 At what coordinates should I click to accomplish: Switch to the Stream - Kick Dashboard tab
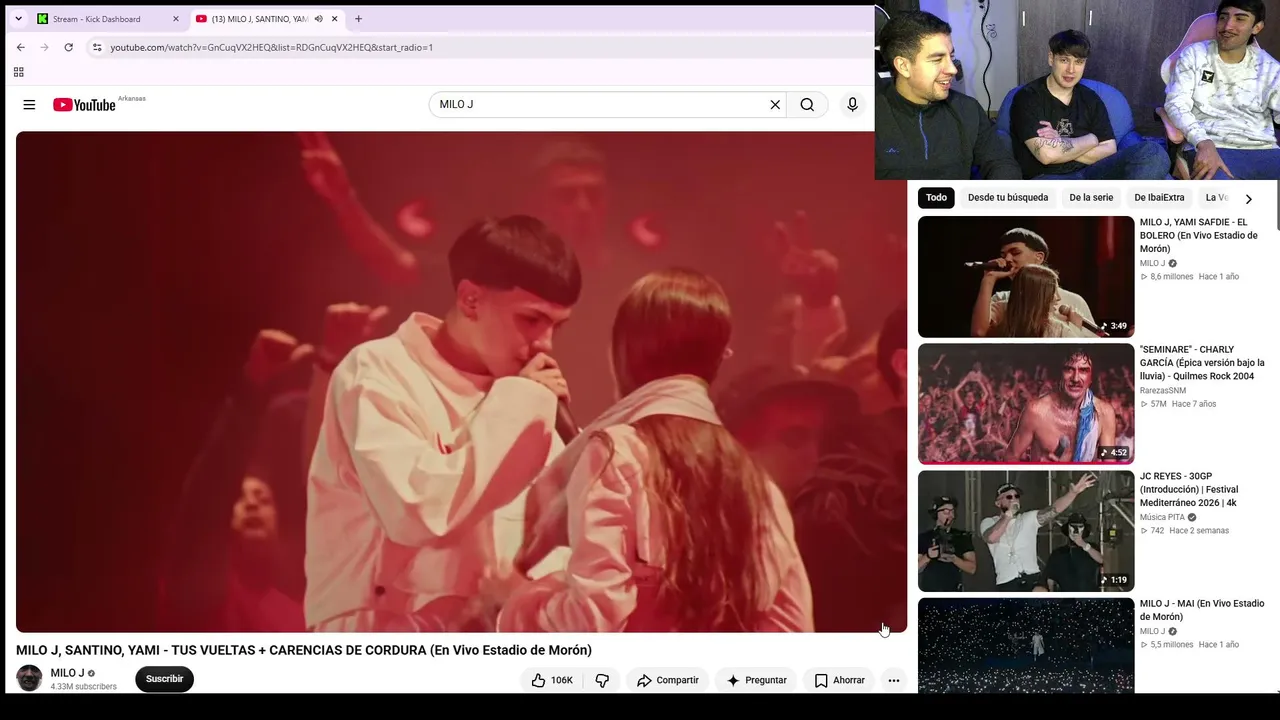pos(107,19)
